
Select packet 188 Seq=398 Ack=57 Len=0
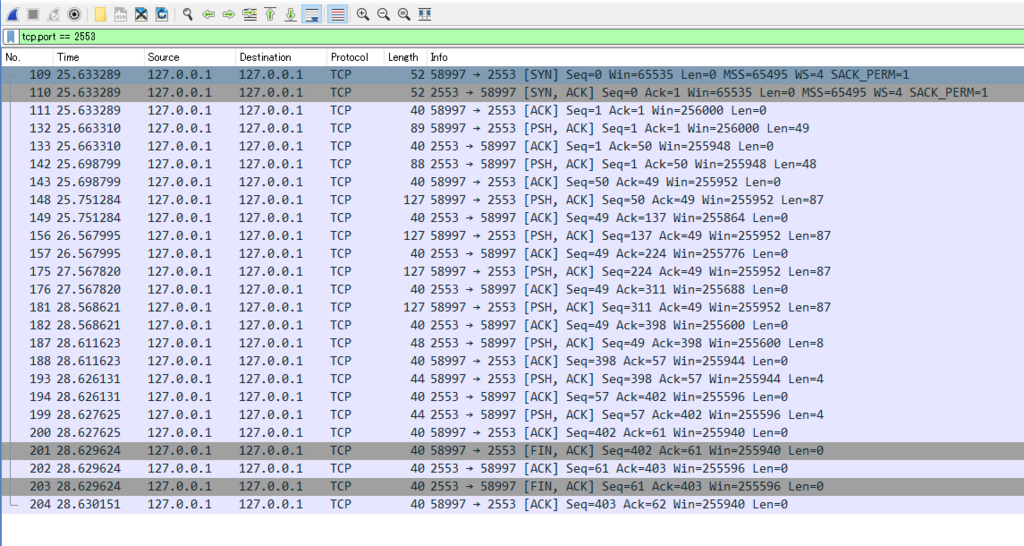point(512,361)
